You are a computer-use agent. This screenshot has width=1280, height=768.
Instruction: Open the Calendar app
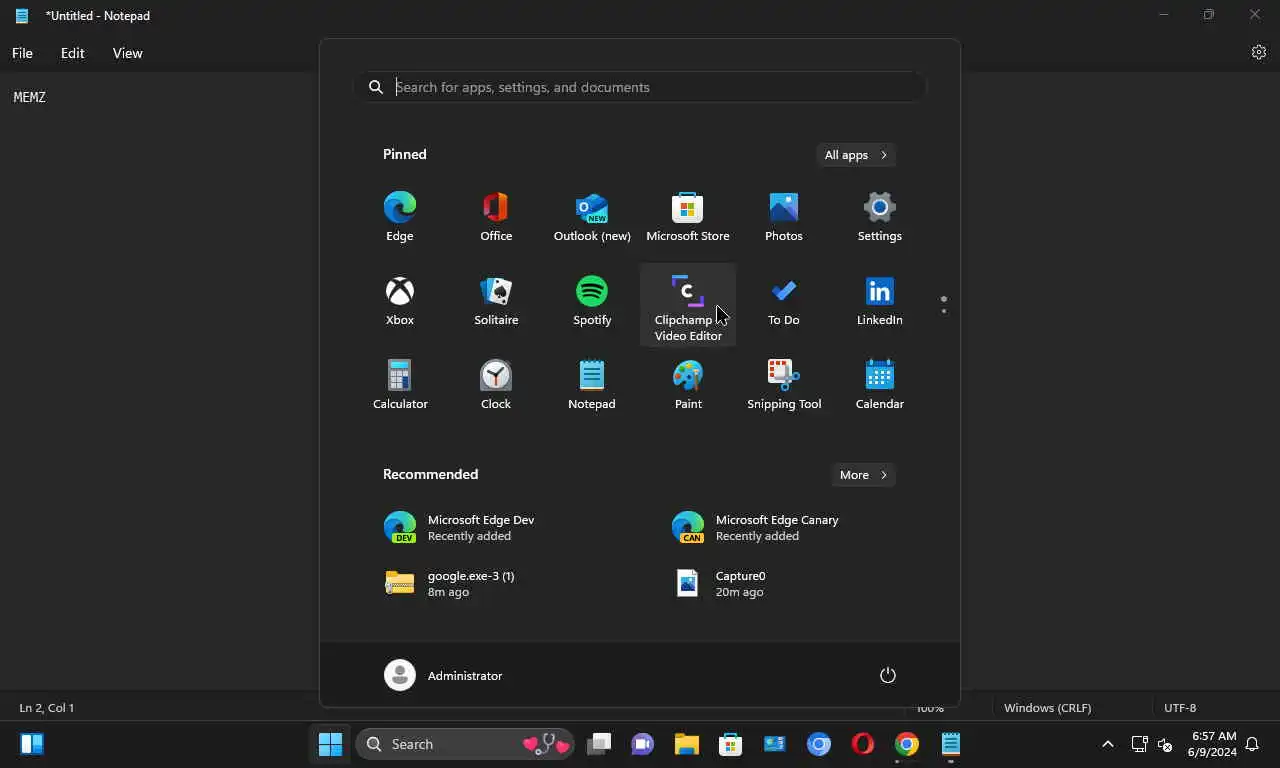(880, 385)
